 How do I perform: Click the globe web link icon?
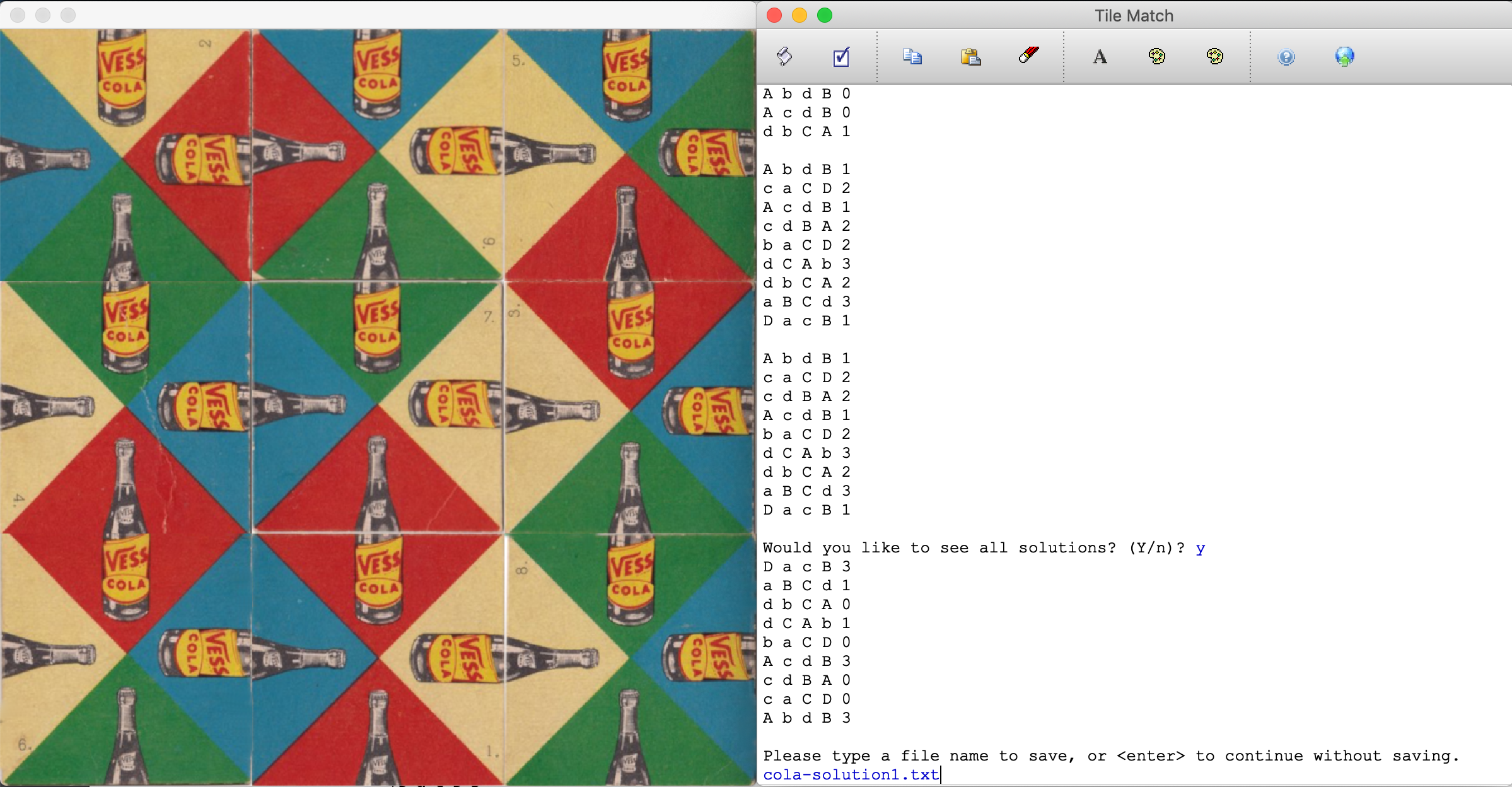tap(1344, 57)
